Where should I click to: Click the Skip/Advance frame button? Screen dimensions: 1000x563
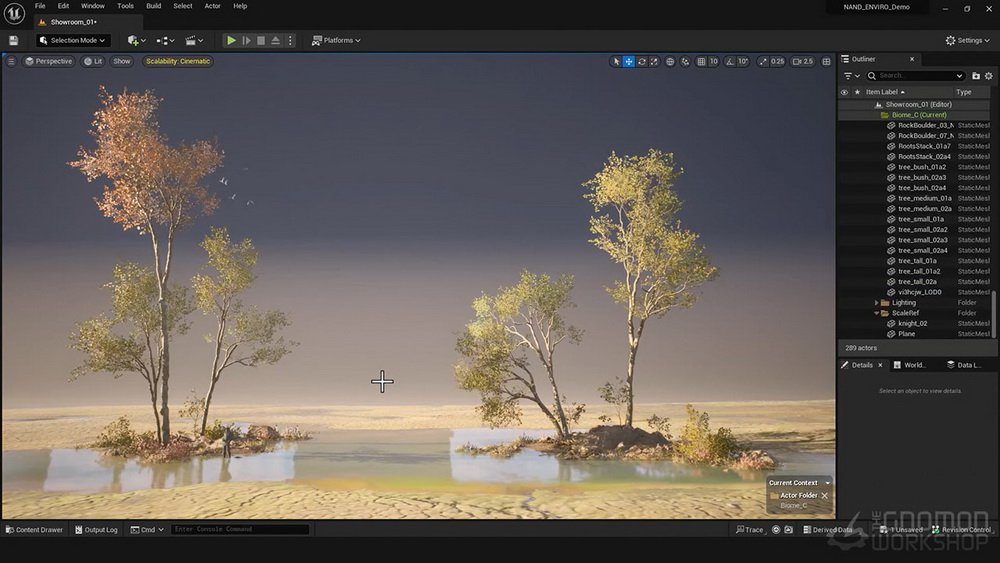(x=246, y=40)
